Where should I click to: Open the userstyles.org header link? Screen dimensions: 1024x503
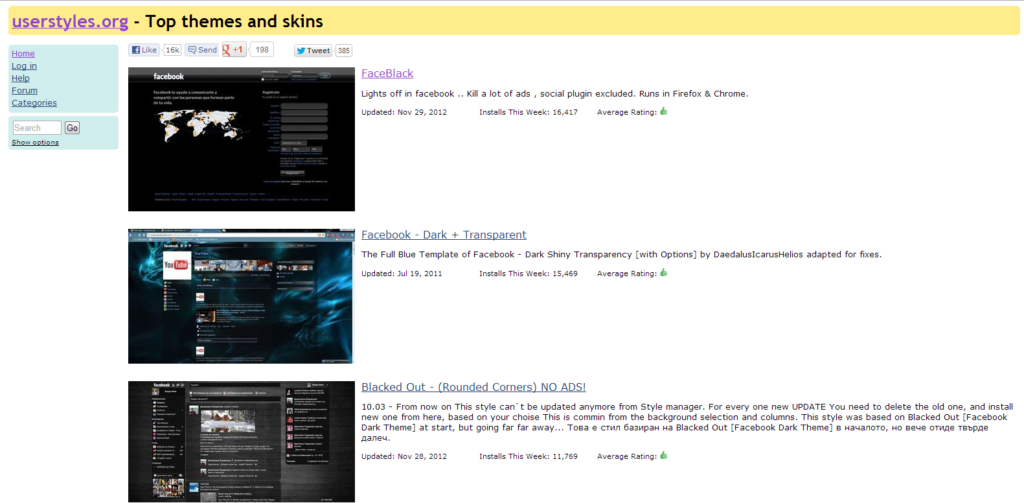click(x=70, y=22)
